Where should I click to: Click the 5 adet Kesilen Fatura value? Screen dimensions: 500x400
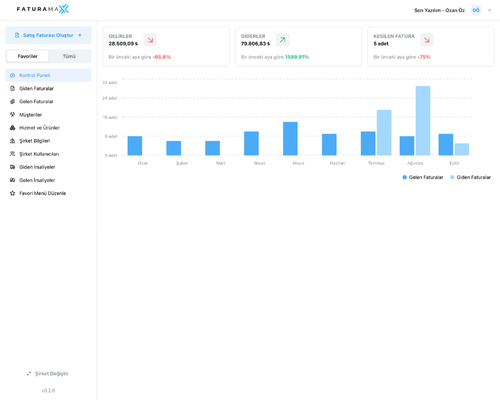pos(381,44)
